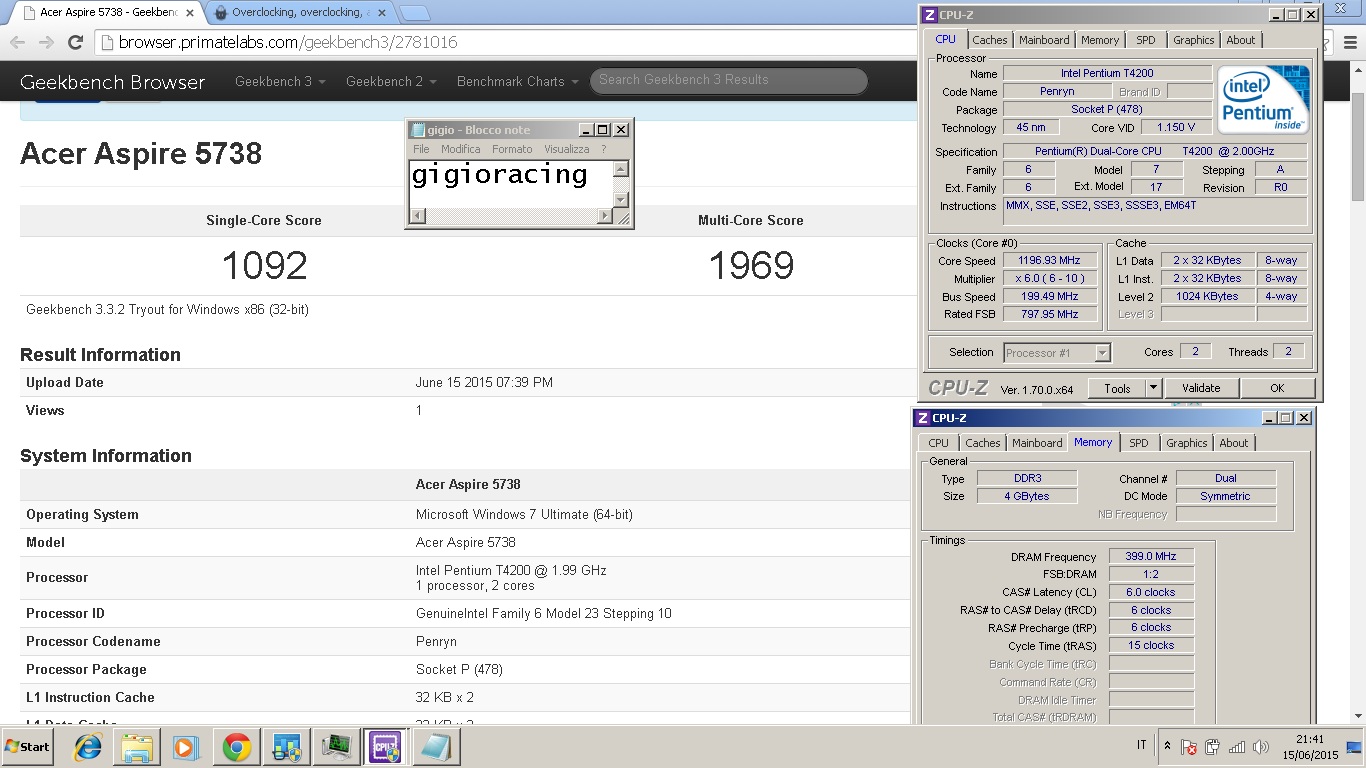Select the Memory tab in upper CPU-Z window
1366x768 pixels.
[1100, 40]
